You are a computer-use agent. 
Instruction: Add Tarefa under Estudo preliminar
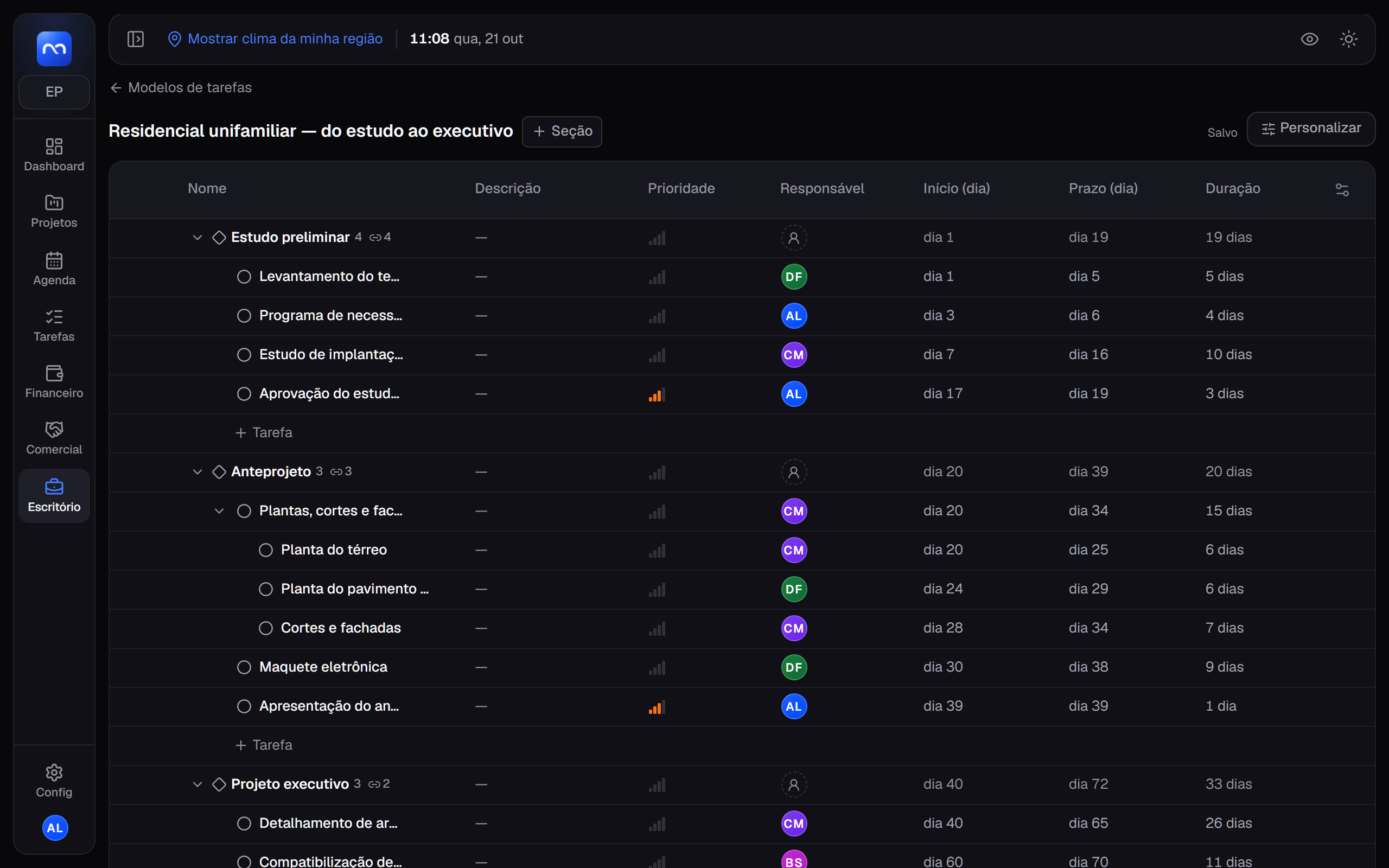pyautogui.click(x=264, y=433)
